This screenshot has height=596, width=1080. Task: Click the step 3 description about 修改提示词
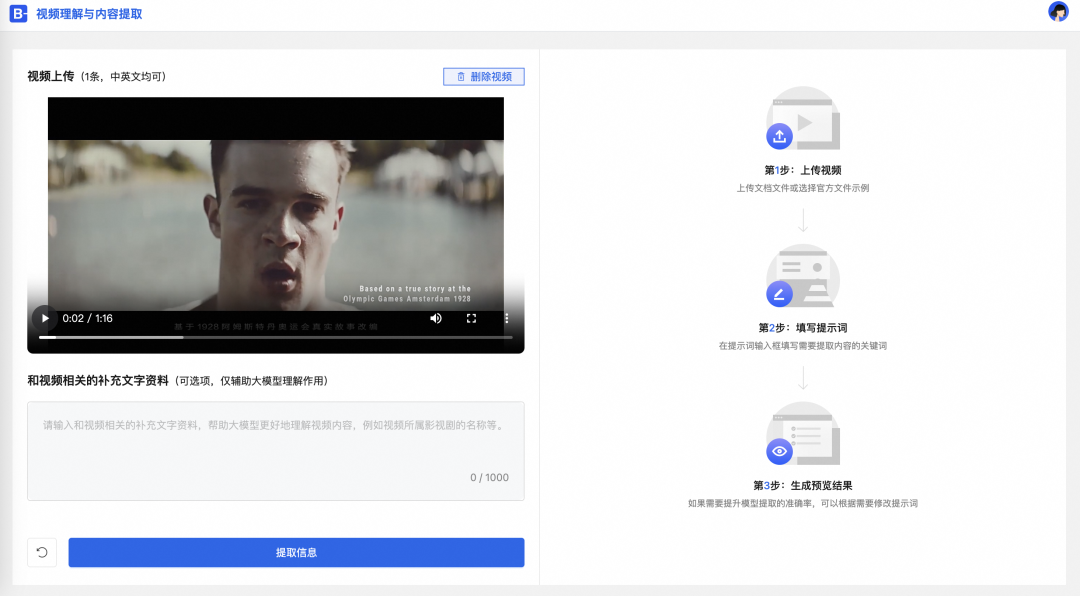(802, 504)
